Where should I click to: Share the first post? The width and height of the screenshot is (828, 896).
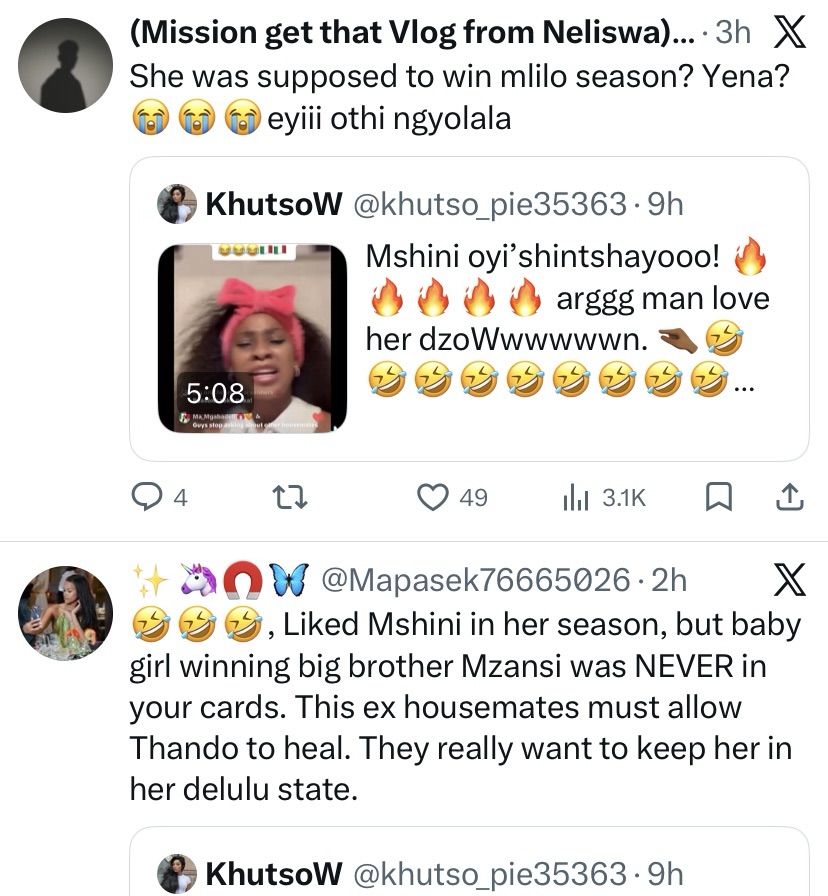click(788, 497)
